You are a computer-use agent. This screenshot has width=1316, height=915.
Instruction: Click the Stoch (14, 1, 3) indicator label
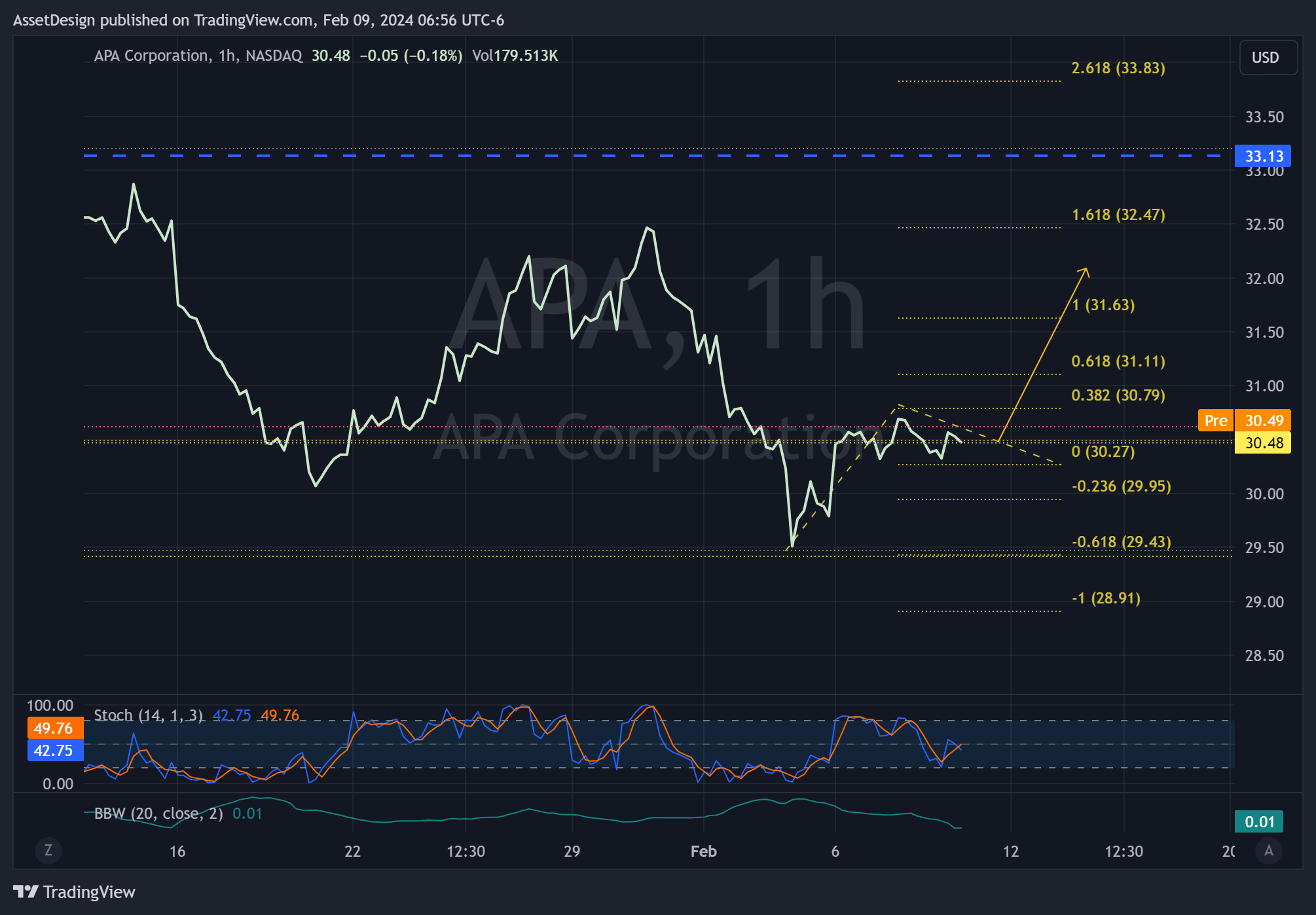(149, 715)
